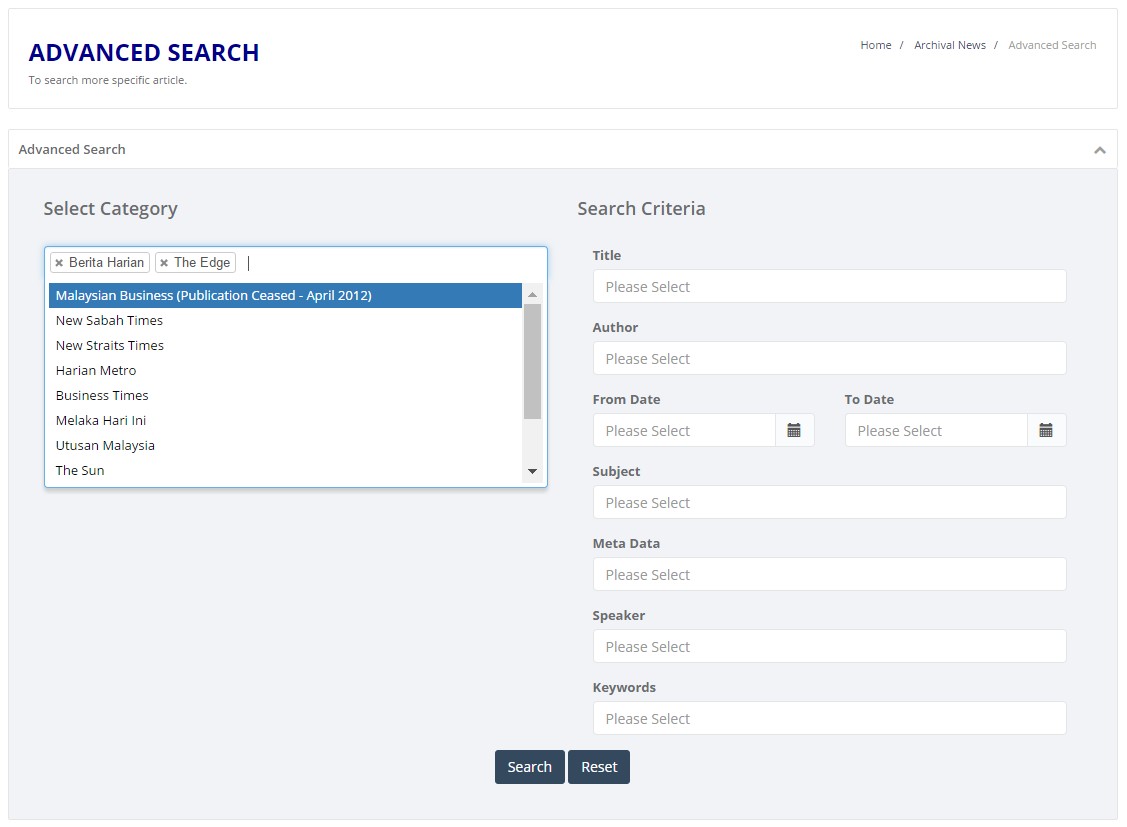The width and height of the screenshot is (1127, 827).
Task: Click the Reset button
Action: [599, 767]
